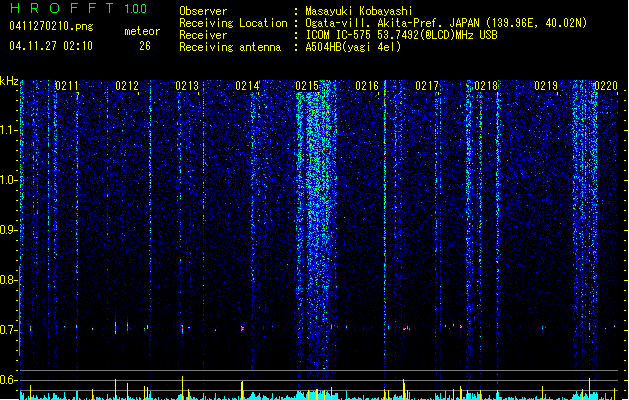Click the 0217 time marker
The height and width of the screenshot is (400, 629).
pos(427,86)
